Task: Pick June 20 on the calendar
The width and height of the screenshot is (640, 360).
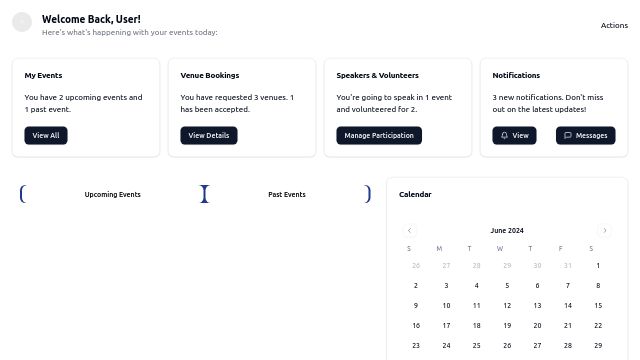Action: click(537, 326)
